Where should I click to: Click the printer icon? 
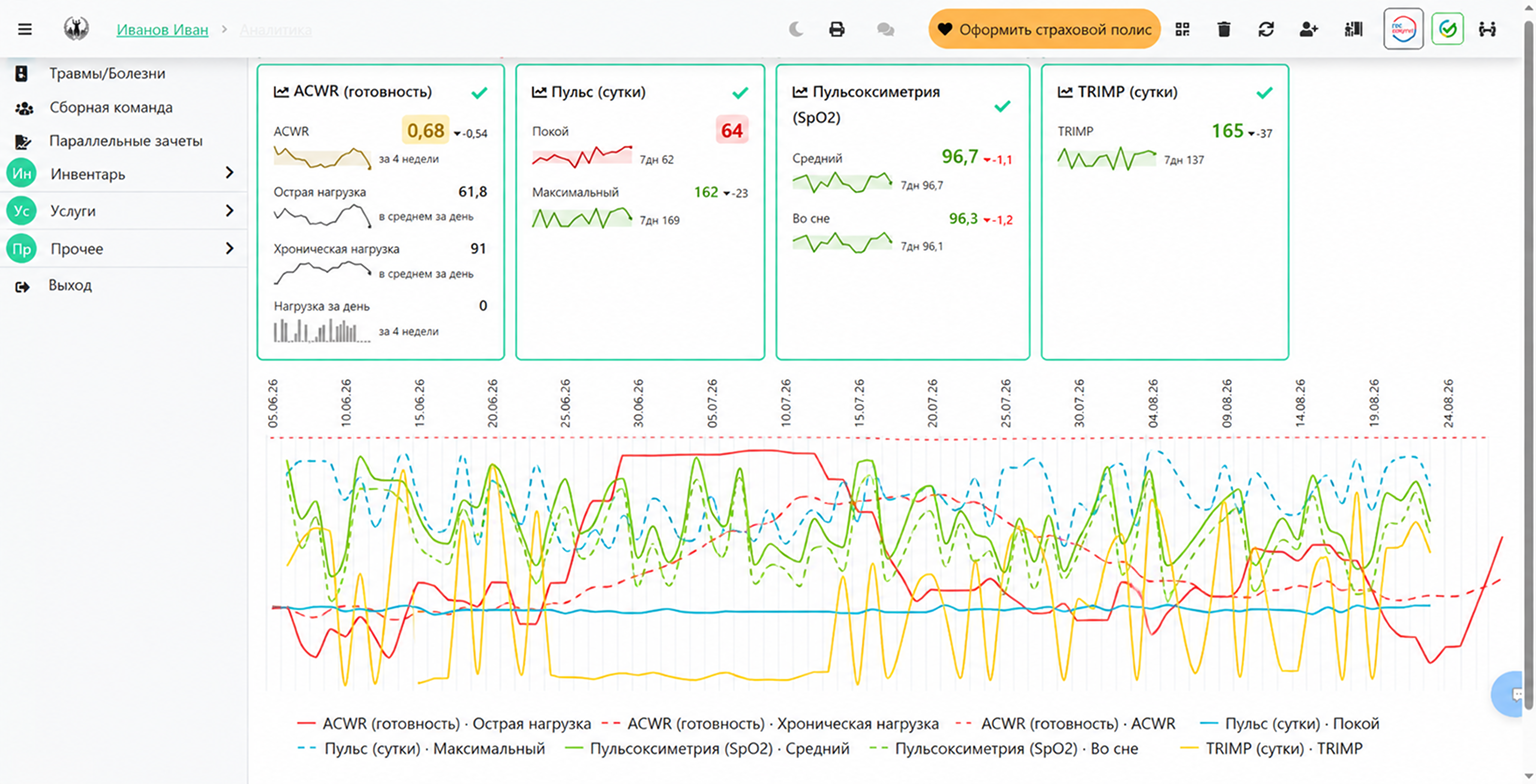click(837, 29)
